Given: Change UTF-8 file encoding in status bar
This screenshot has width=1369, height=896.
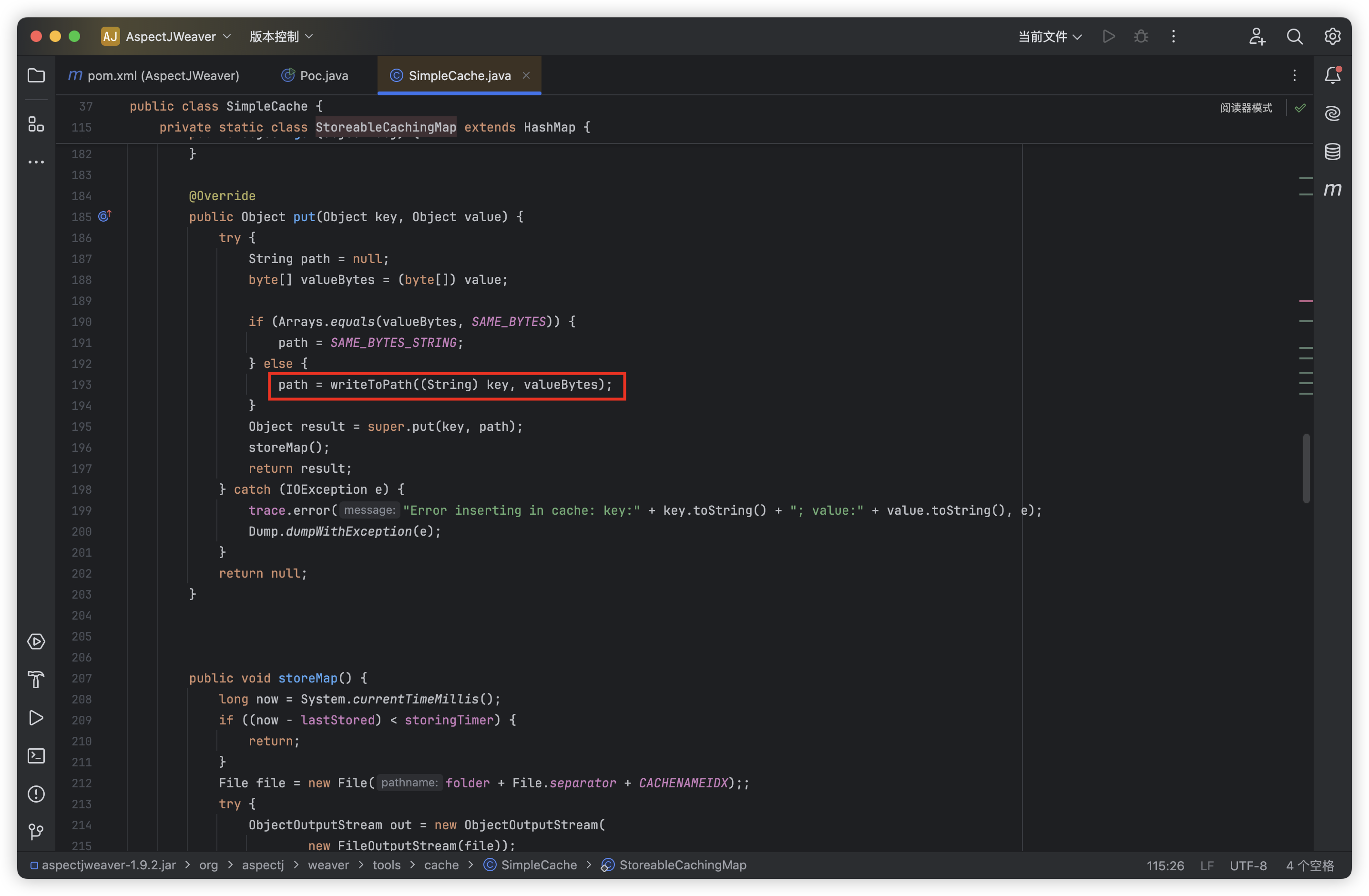Looking at the screenshot, I should point(1247,865).
